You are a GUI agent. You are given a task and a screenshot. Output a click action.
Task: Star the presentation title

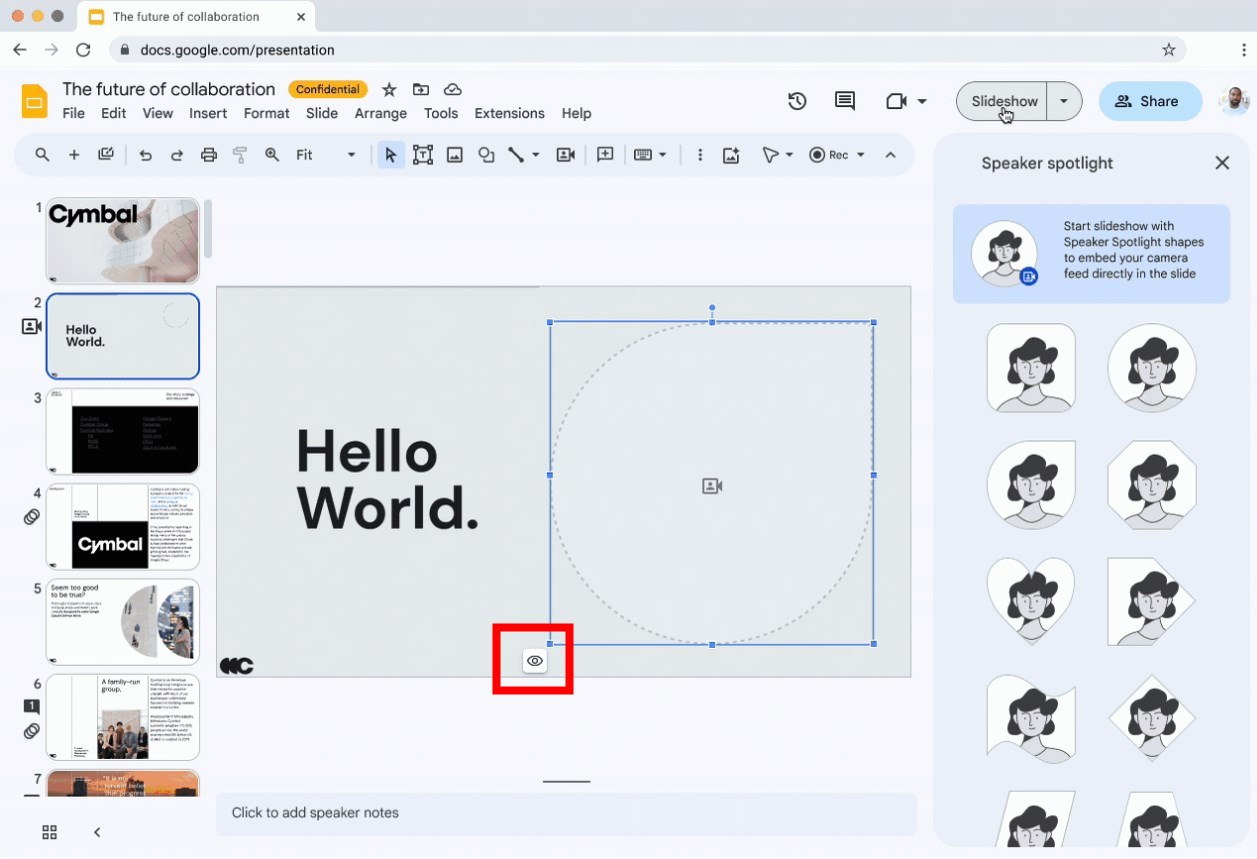pos(389,90)
